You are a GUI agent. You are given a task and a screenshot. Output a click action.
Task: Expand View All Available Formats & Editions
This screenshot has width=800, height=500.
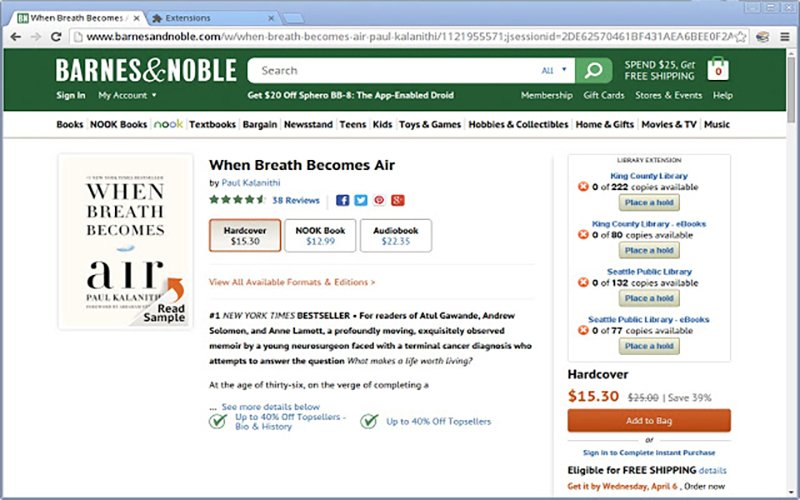coord(292,282)
